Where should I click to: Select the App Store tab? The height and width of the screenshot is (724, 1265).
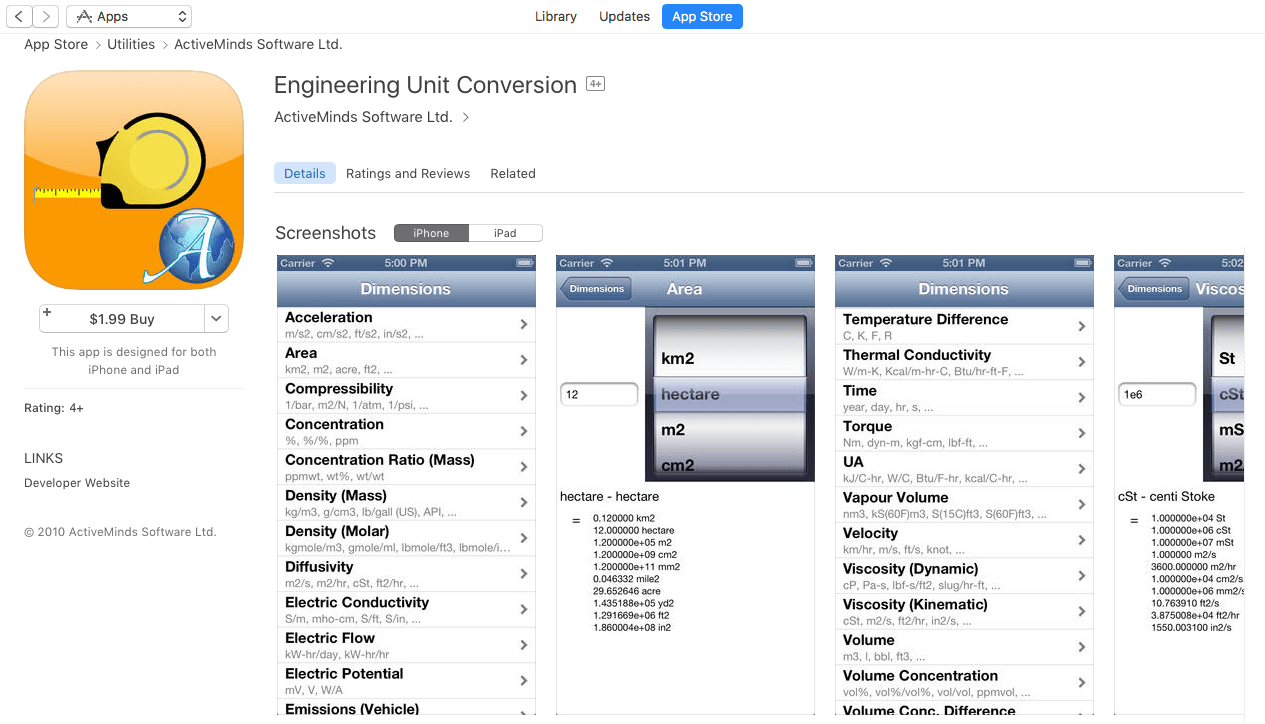coord(702,16)
